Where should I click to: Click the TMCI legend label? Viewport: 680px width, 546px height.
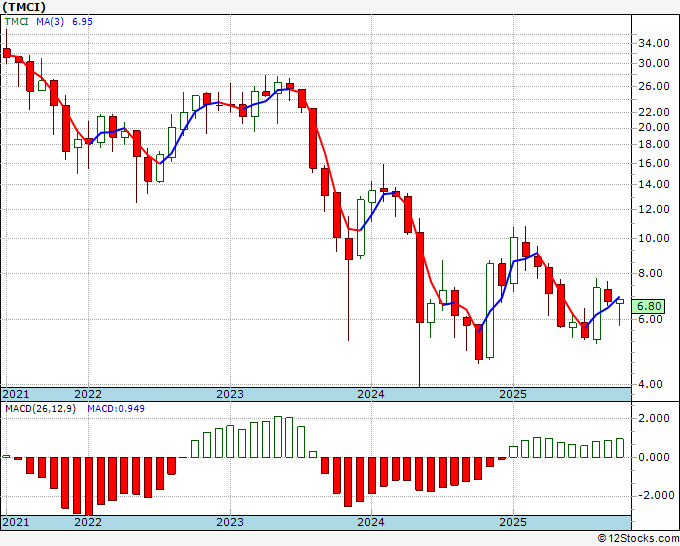coord(16,22)
